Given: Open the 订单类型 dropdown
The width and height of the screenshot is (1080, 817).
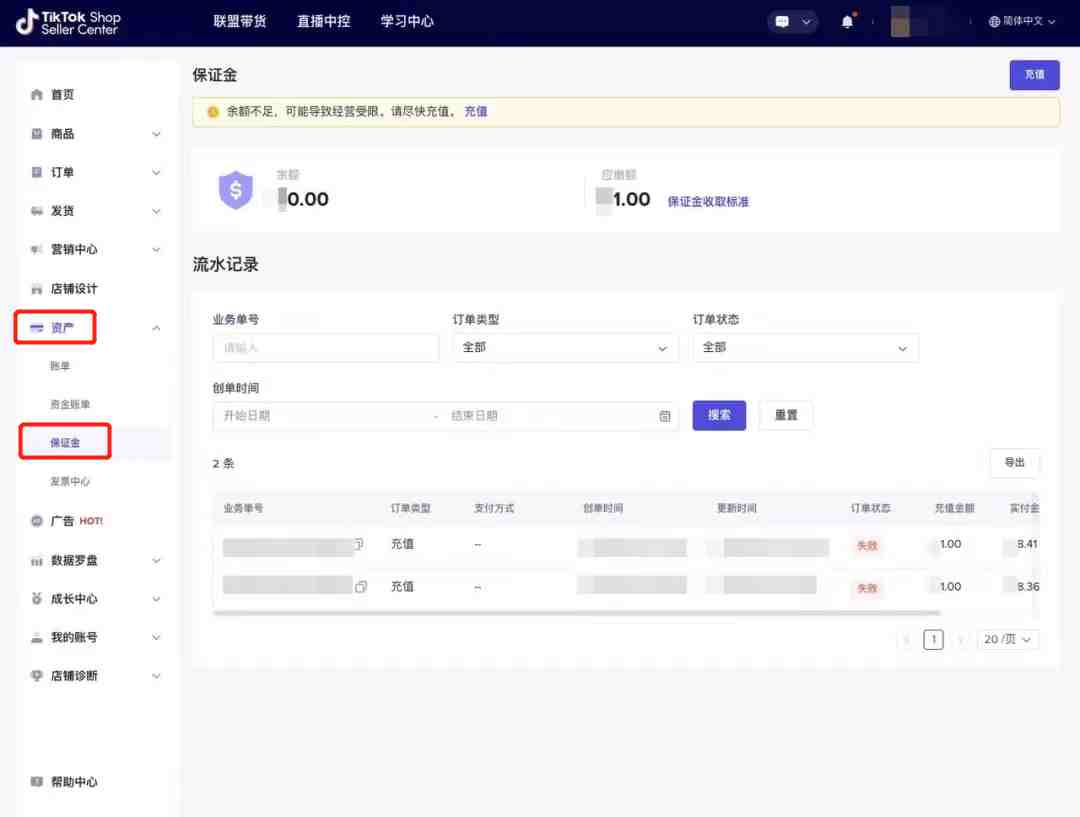Looking at the screenshot, I should click(x=565, y=348).
